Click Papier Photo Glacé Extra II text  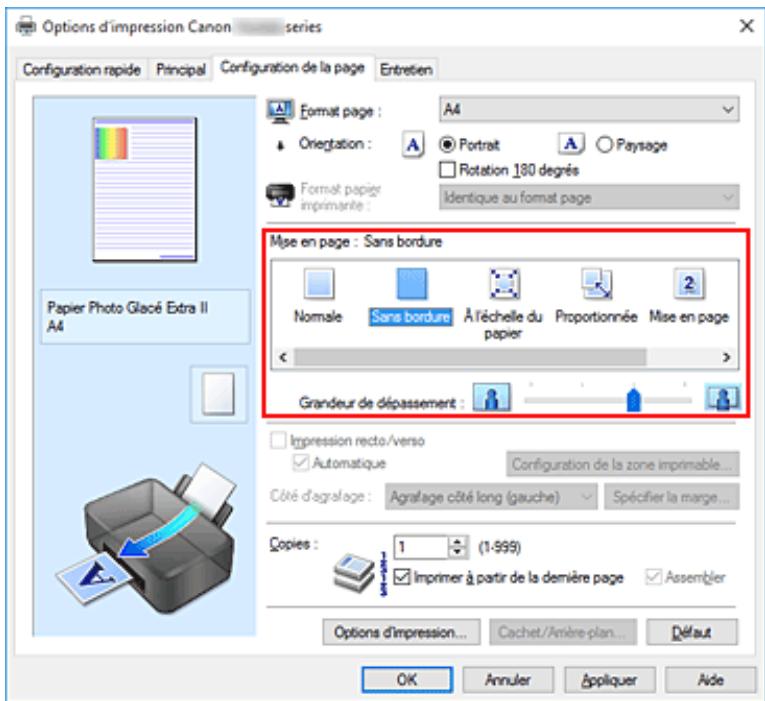pos(128,308)
